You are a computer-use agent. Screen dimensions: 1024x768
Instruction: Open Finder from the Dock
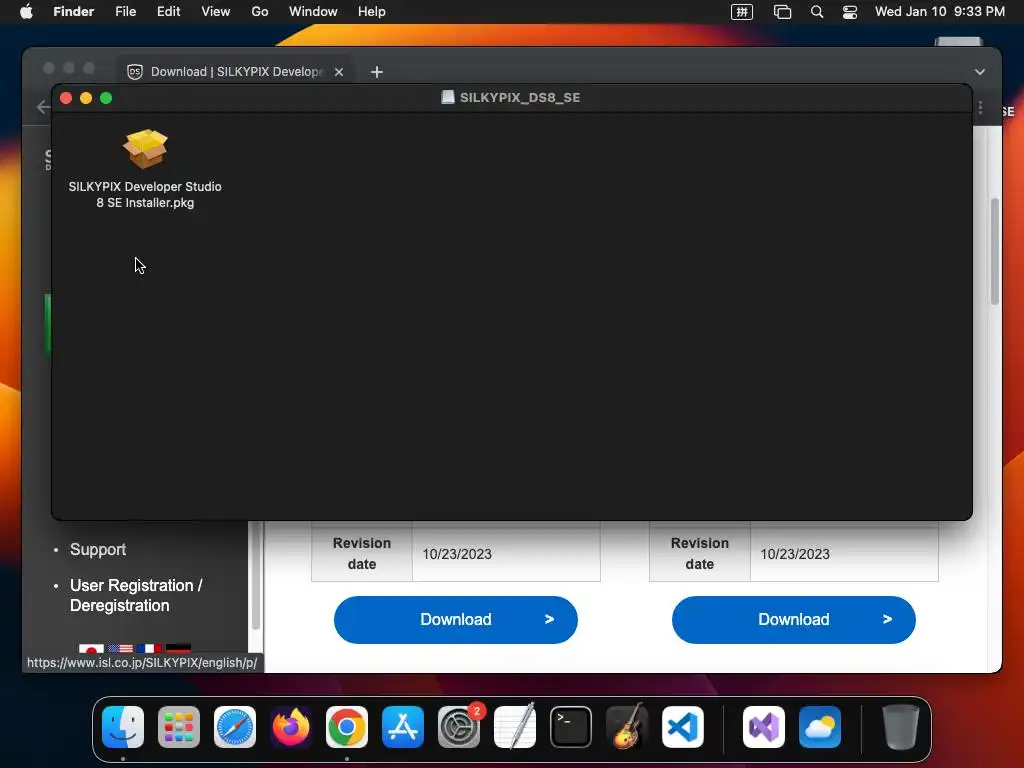click(123, 727)
